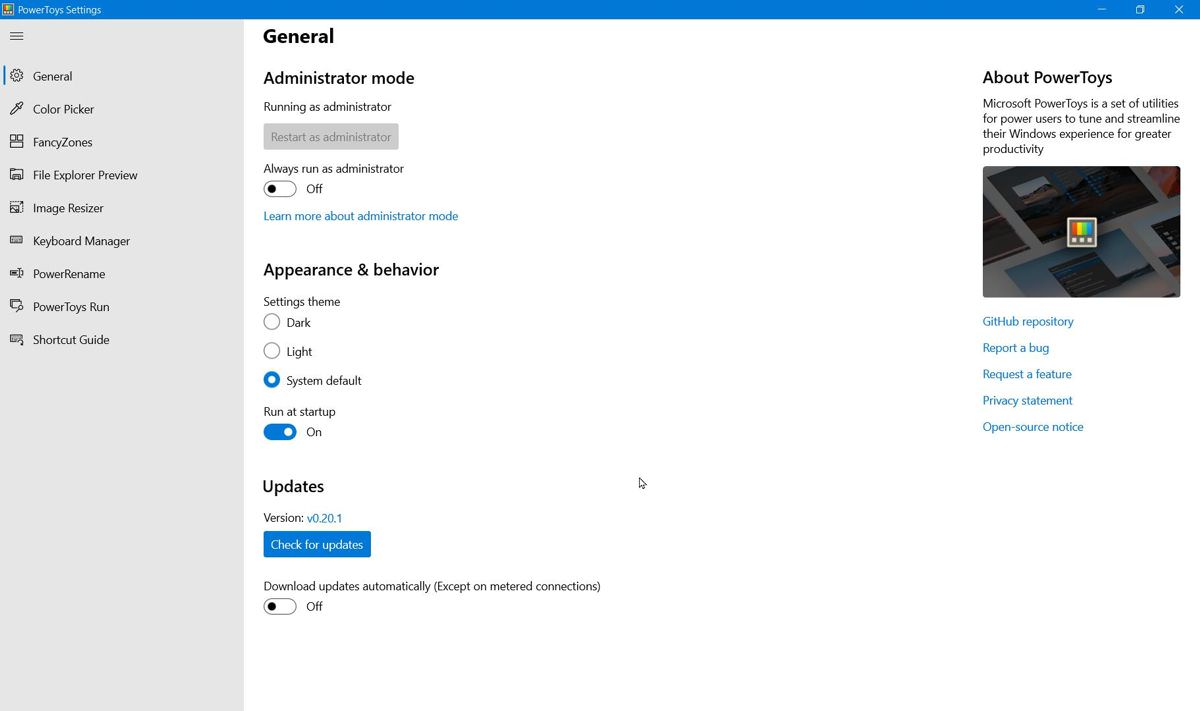Click the Image Resizer icon

(x=16, y=208)
